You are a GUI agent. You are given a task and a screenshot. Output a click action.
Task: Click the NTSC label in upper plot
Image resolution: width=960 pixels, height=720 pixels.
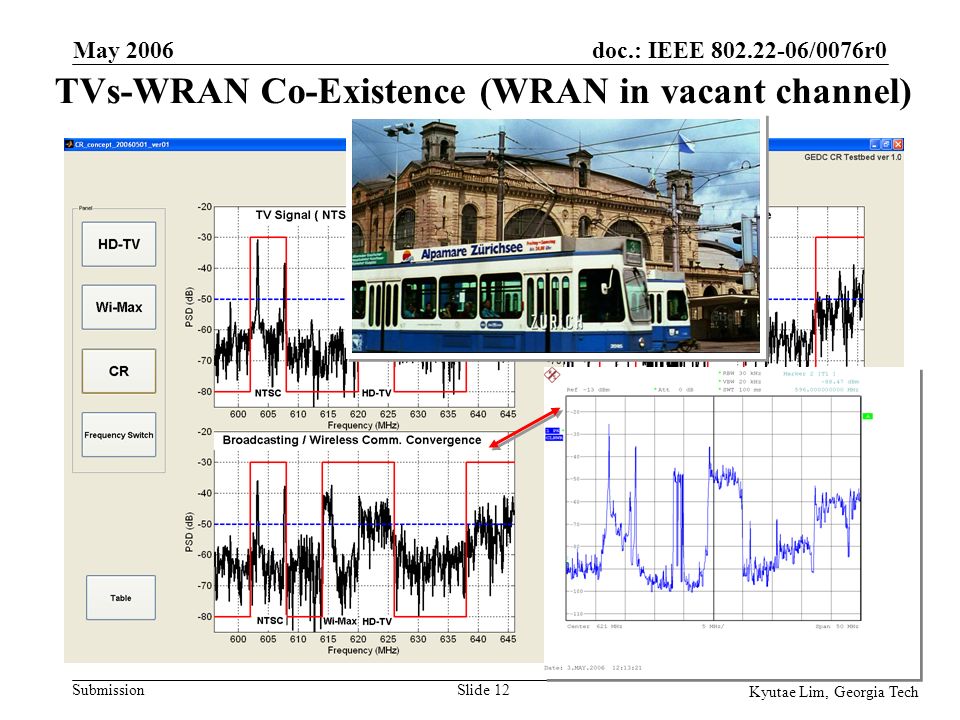point(268,393)
